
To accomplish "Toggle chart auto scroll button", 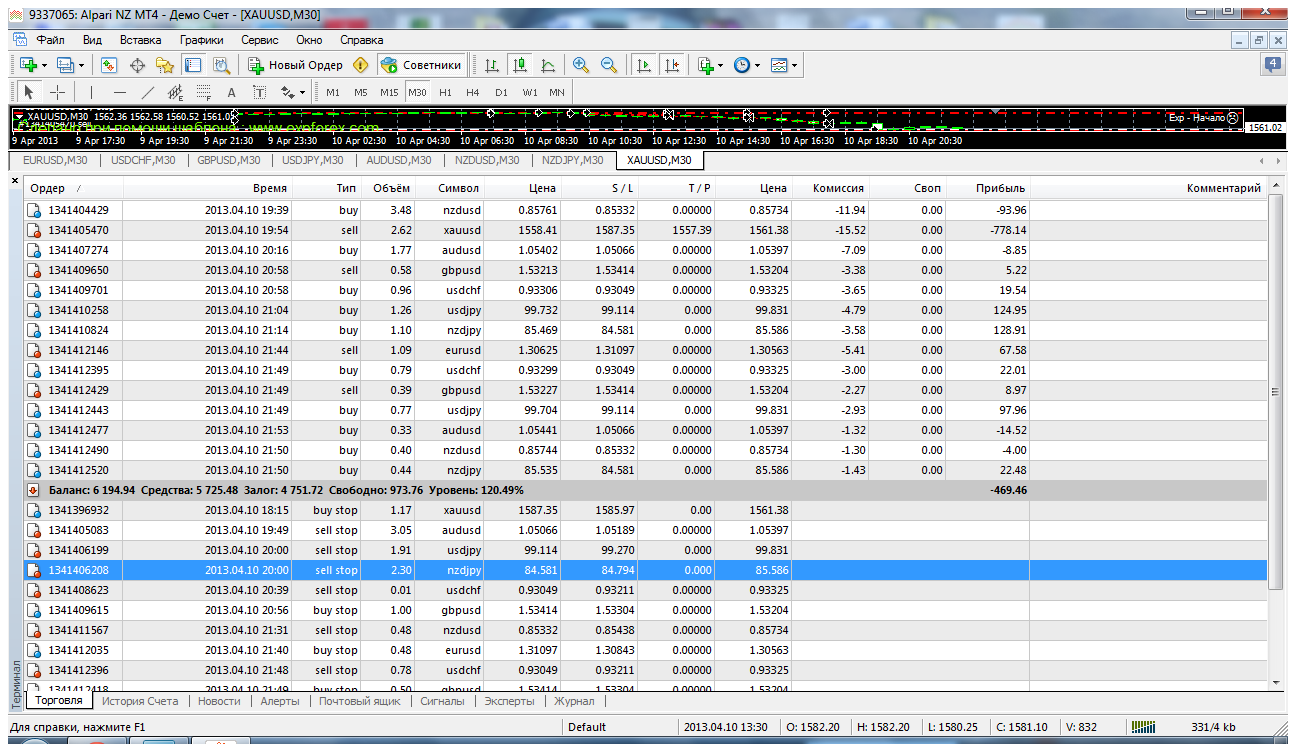I will coord(643,65).
